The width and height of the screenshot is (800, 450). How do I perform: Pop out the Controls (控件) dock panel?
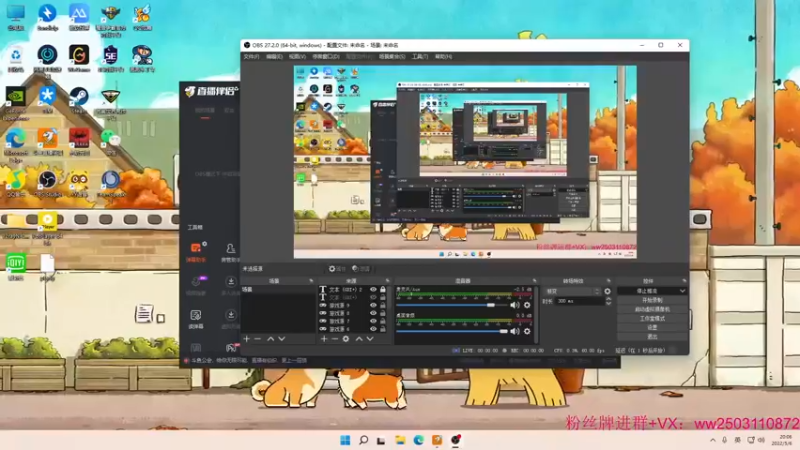click(x=684, y=281)
